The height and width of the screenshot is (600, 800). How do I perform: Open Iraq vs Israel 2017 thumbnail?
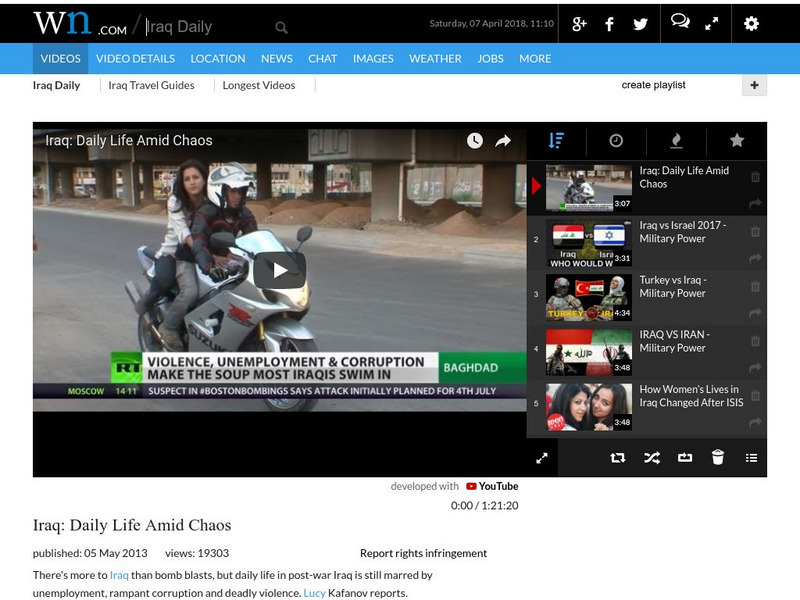click(589, 243)
